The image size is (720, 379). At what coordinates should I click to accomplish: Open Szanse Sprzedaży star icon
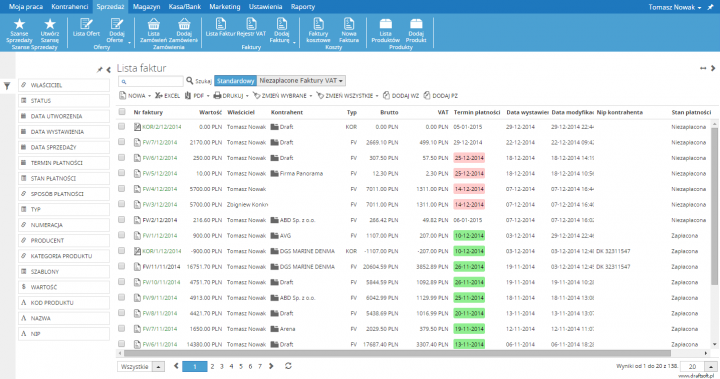[x=19, y=24]
